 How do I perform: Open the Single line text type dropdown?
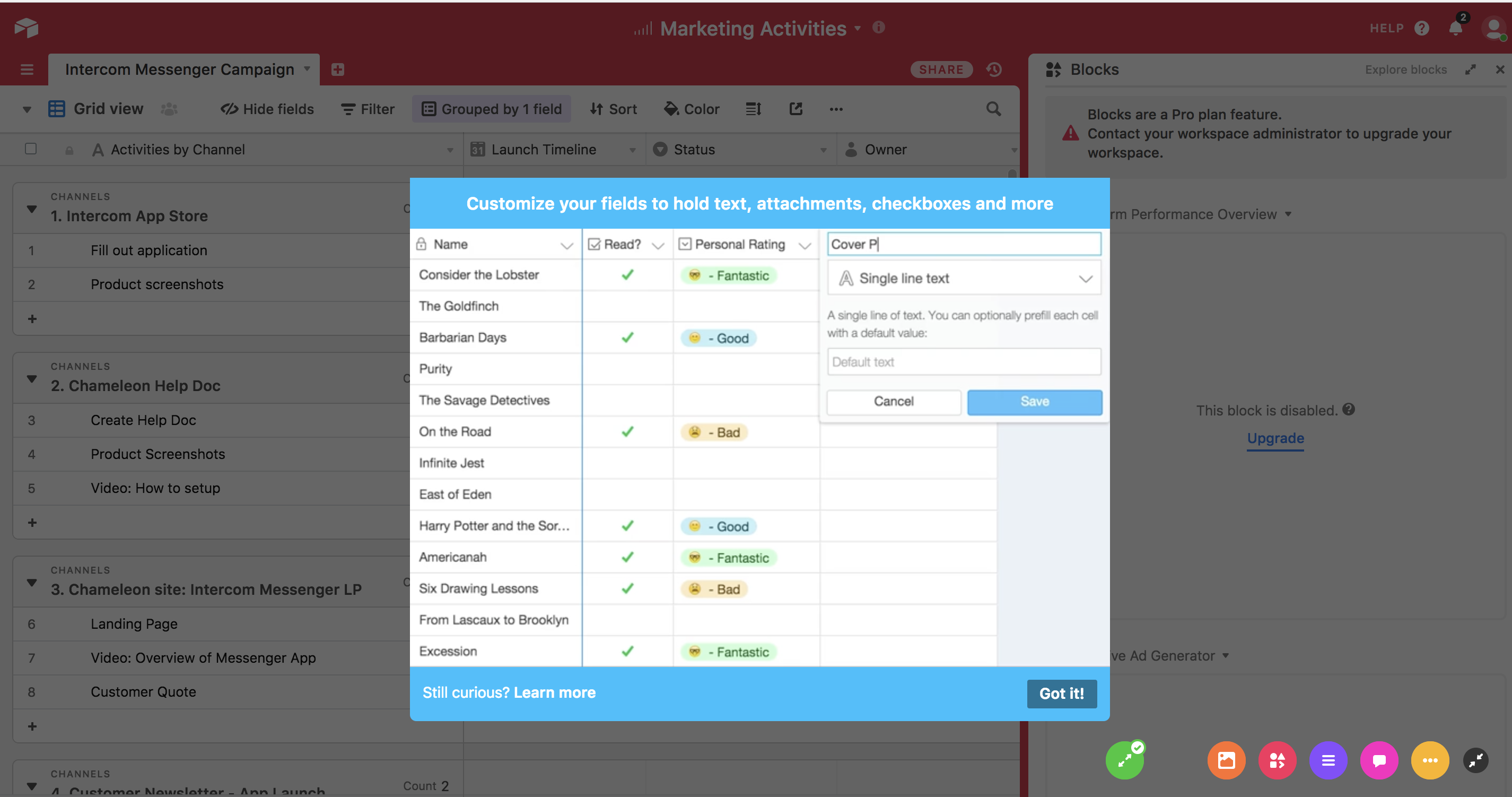click(964, 279)
